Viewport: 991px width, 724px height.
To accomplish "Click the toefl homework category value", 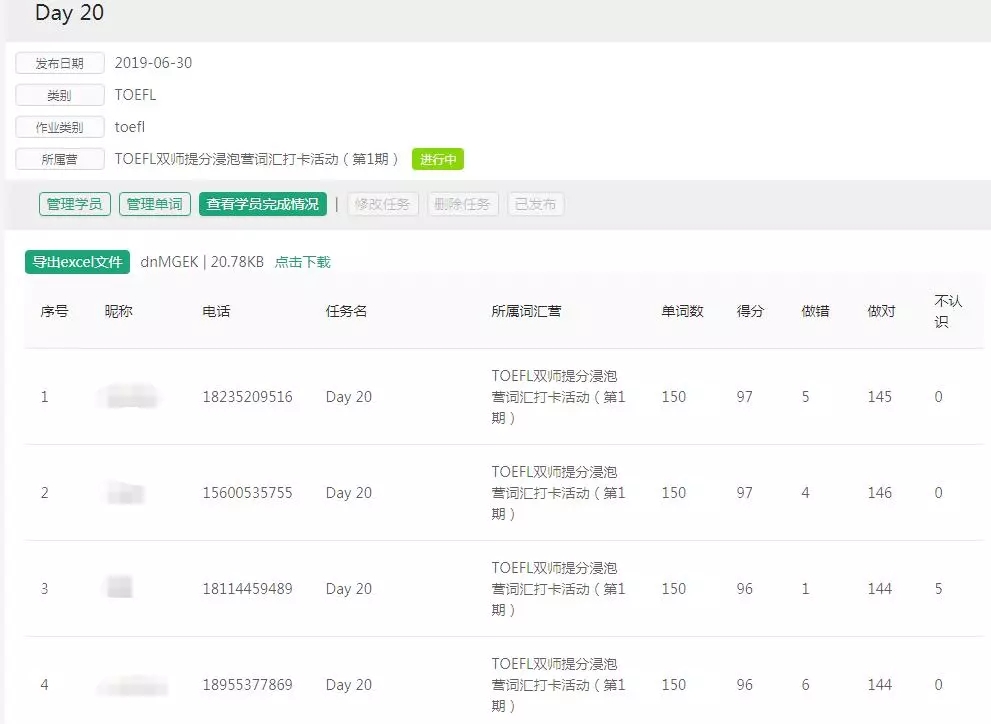I will pos(130,127).
